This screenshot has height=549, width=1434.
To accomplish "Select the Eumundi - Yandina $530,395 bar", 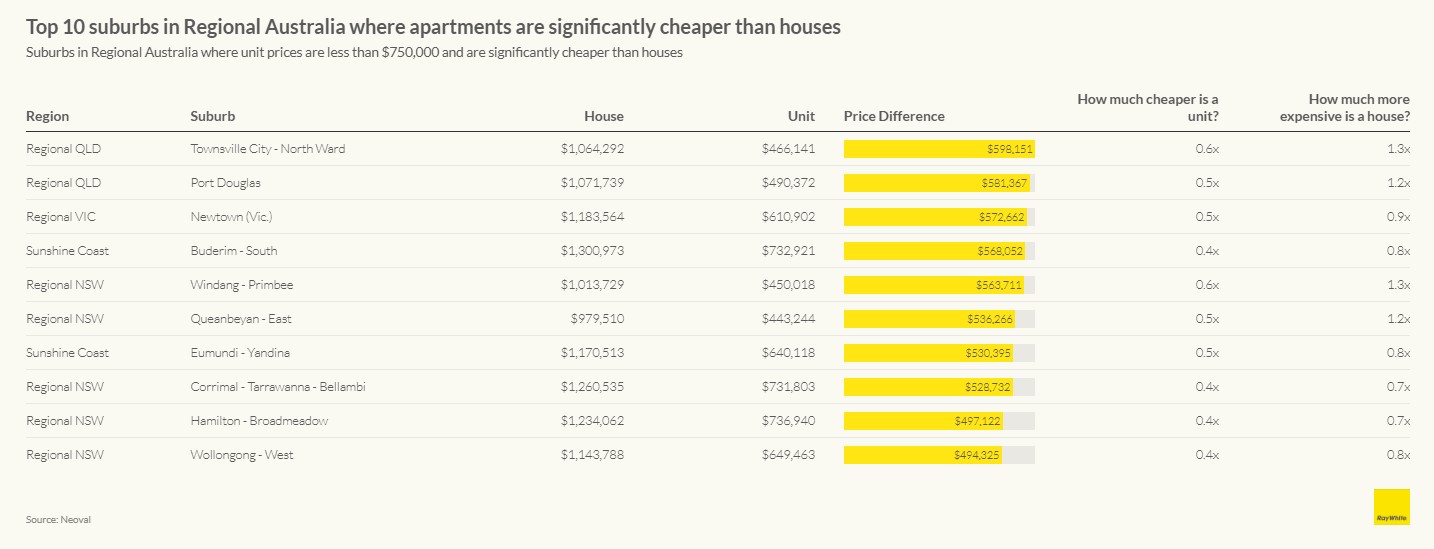I will tap(927, 353).
